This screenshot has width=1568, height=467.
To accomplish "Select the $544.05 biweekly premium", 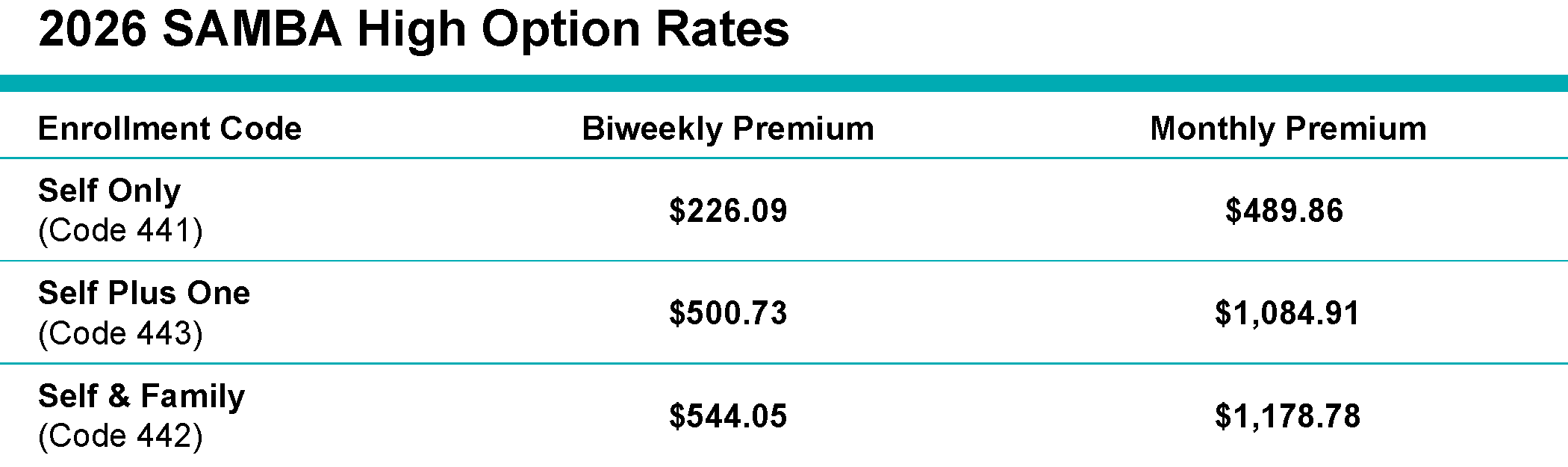I will pyautogui.click(x=728, y=416).
